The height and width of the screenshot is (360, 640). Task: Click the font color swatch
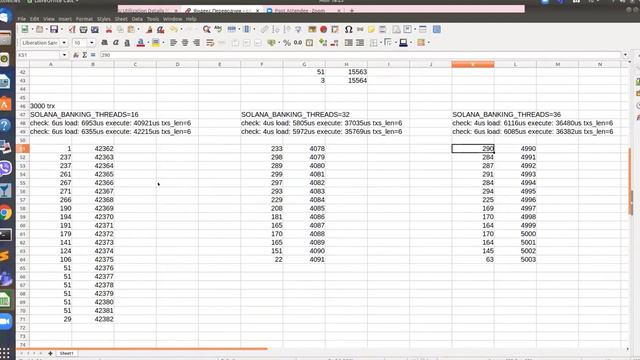pos(140,42)
